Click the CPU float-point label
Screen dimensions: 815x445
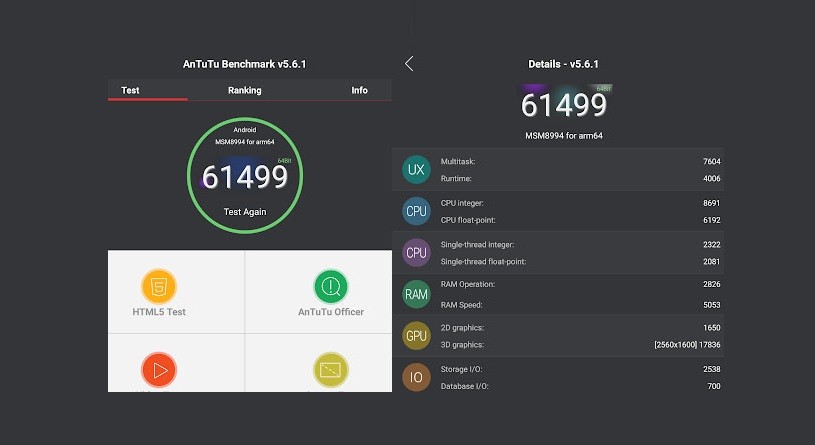(468, 220)
